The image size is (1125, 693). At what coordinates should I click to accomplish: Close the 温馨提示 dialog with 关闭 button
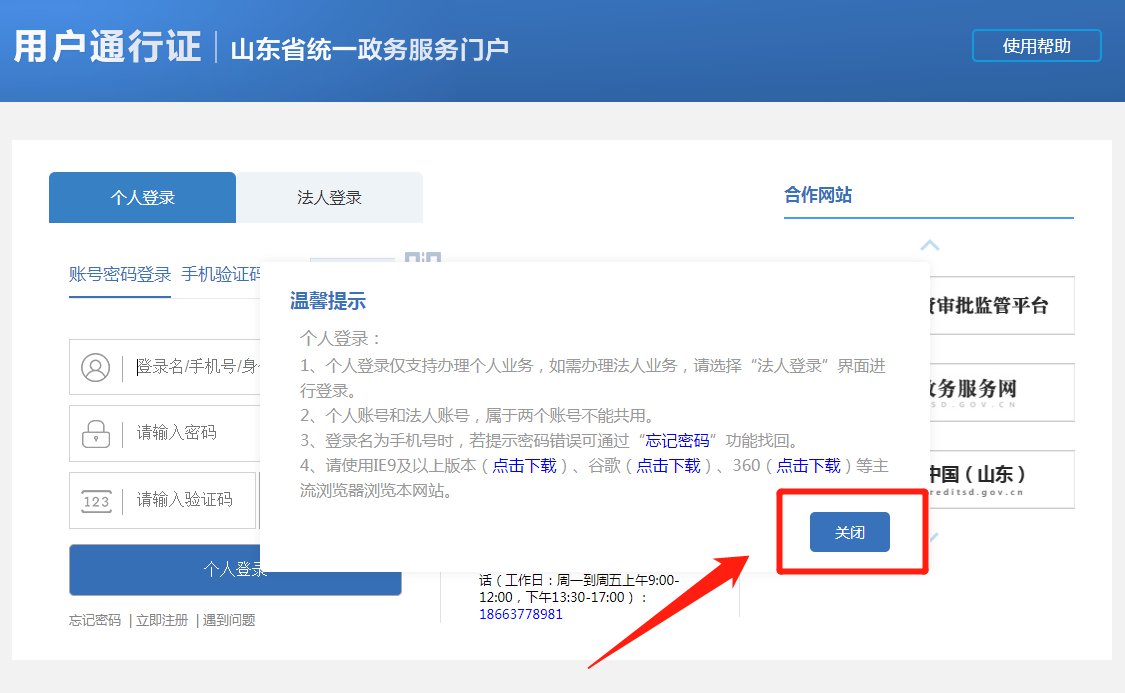click(849, 532)
